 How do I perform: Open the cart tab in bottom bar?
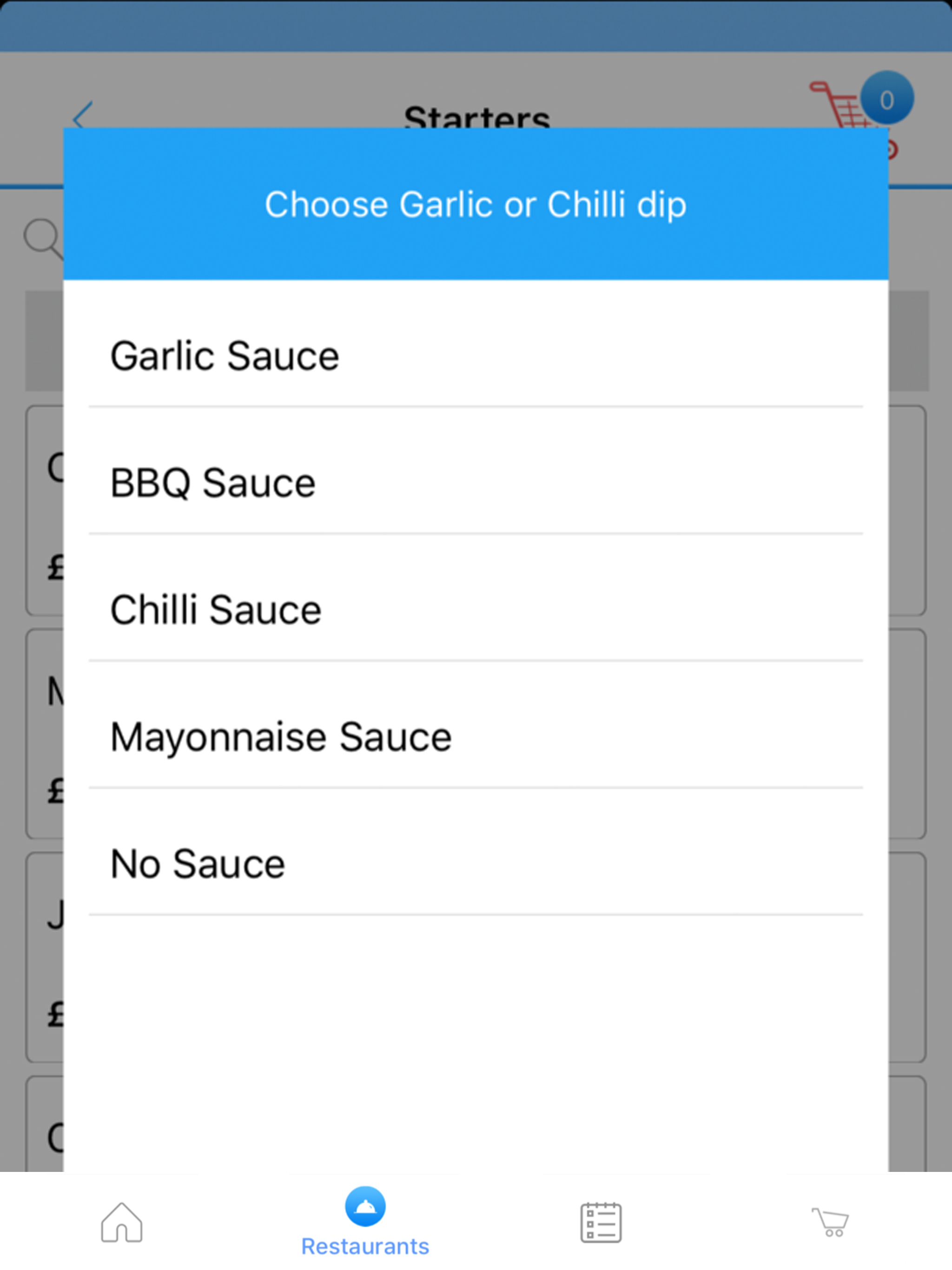tap(830, 1222)
